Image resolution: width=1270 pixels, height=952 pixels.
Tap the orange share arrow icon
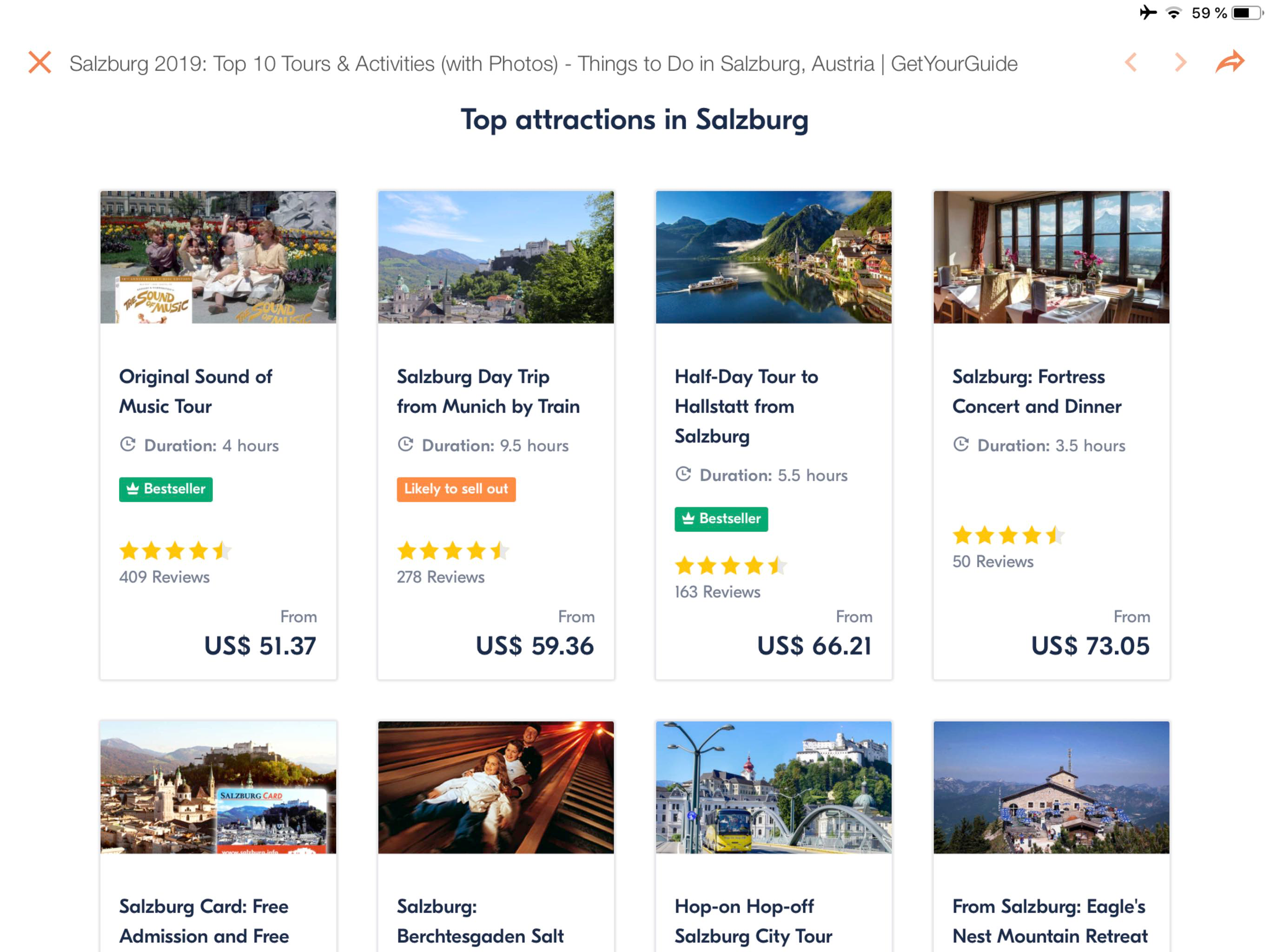pos(1230,61)
